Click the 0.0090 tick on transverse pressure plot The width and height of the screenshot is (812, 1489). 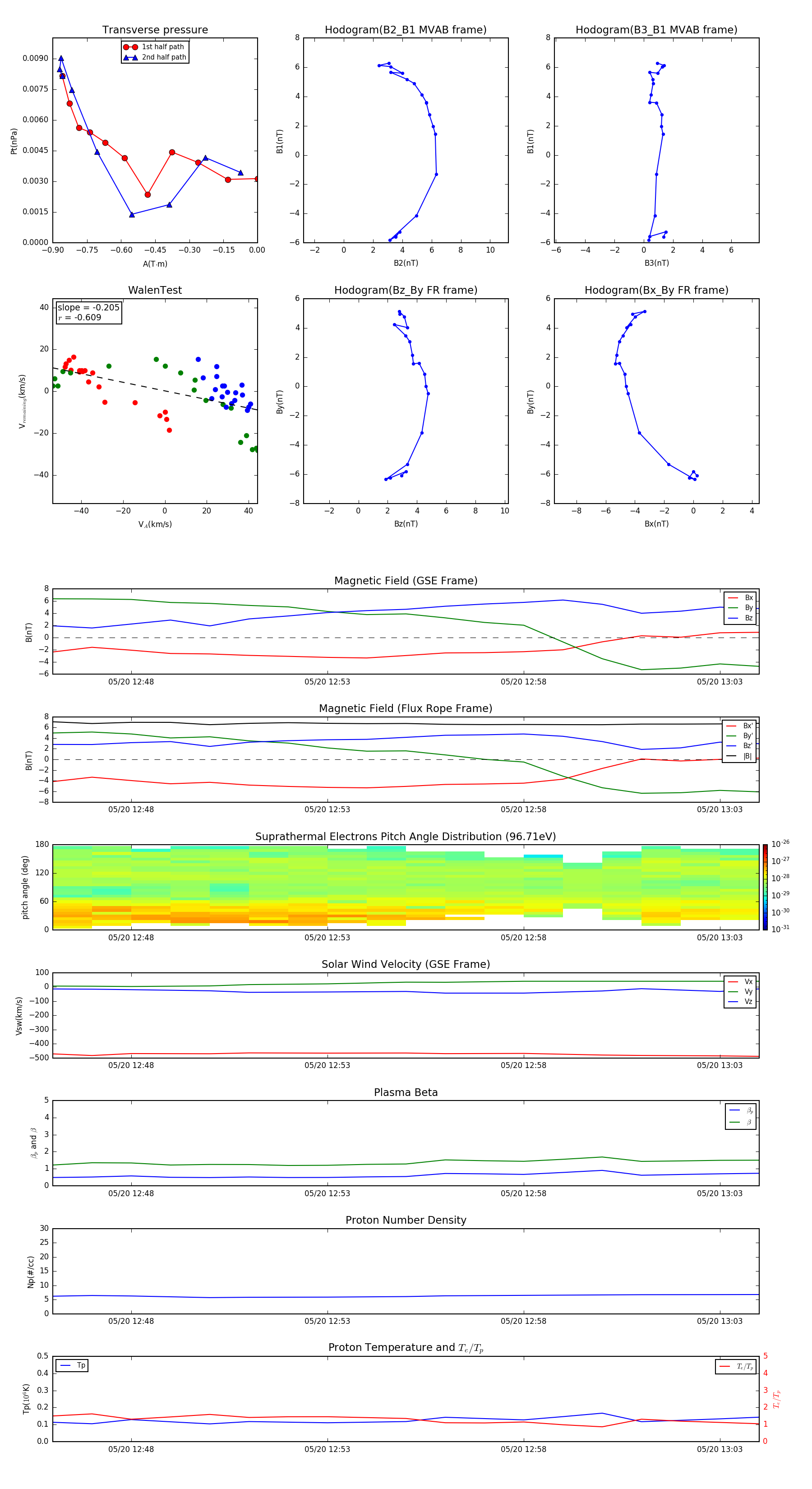point(35,58)
